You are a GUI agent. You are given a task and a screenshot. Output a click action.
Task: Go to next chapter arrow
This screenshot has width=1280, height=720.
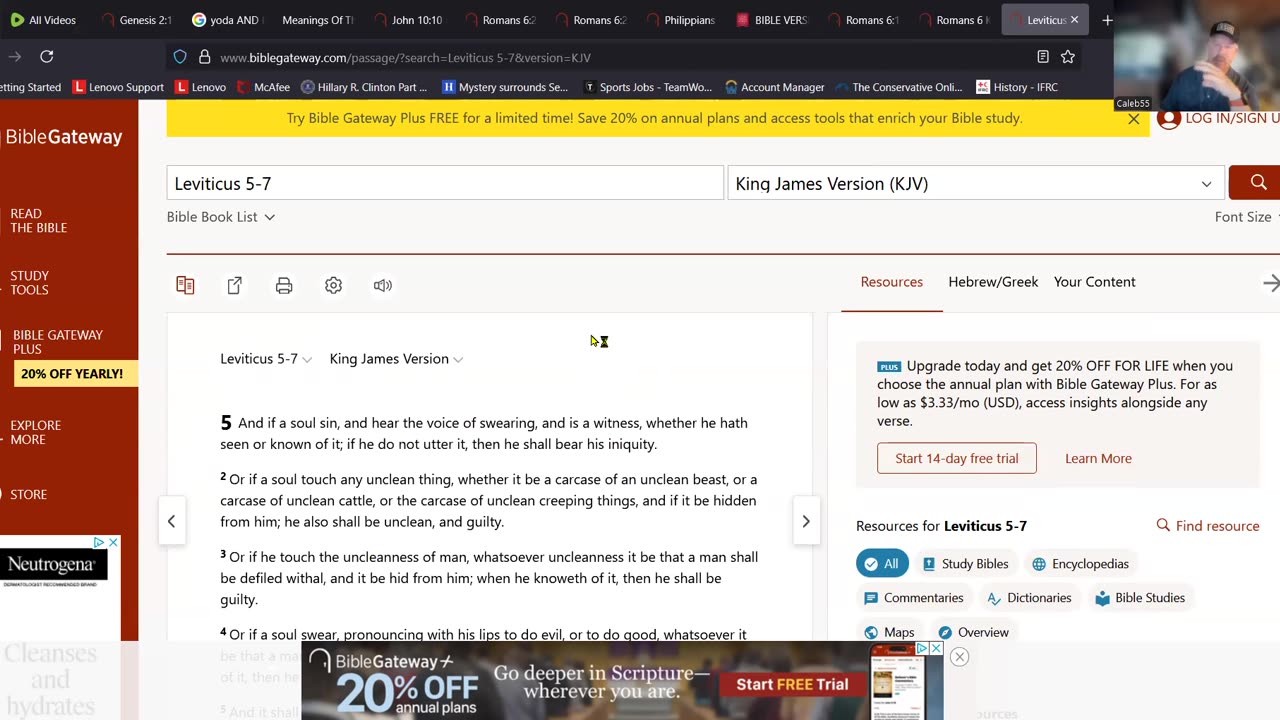tap(806, 521)
